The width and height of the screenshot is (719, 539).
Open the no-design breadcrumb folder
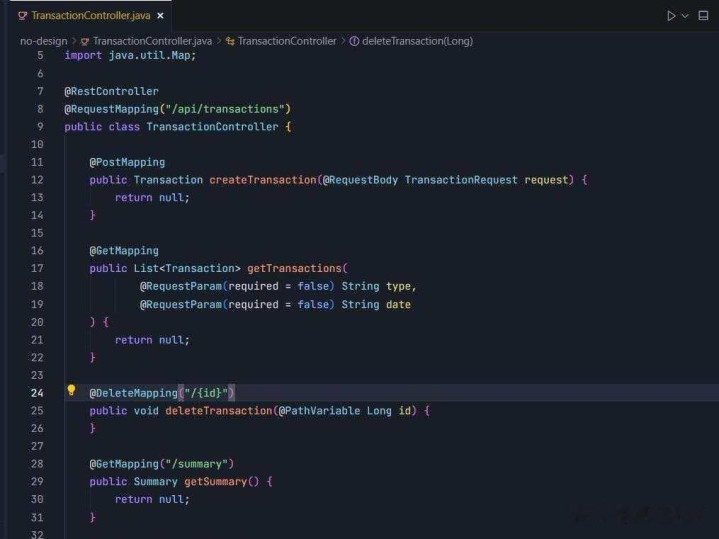click(x=44, y=41)
